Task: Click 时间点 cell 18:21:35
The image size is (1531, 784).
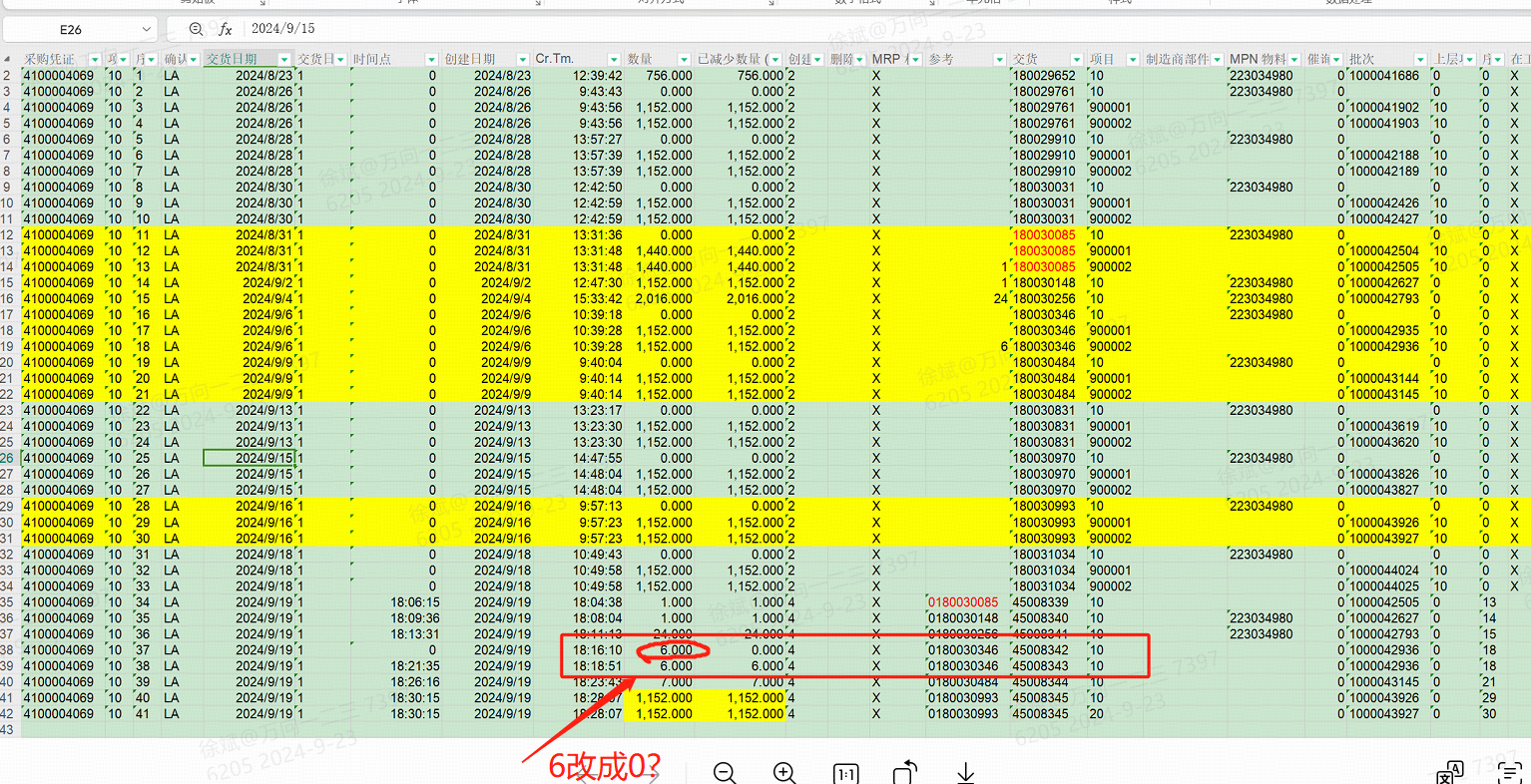Action: pos(395,666)
